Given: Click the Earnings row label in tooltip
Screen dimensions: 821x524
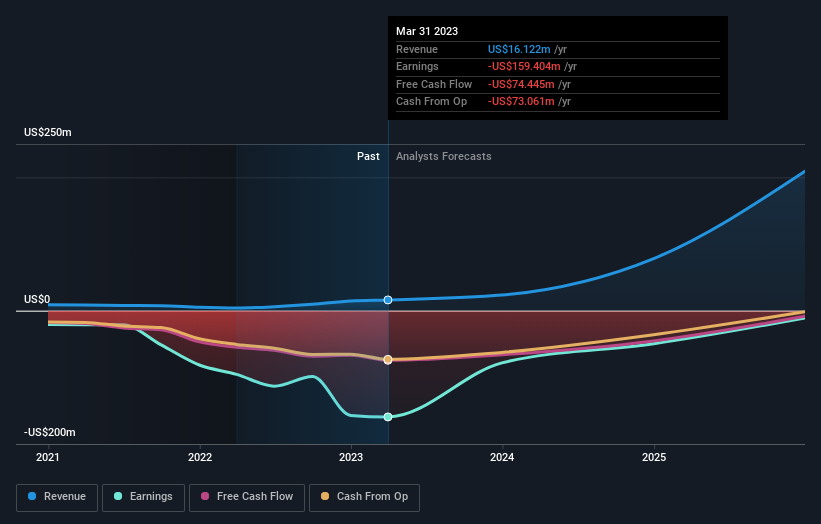Looking at the screenshot, I should pyautogui.click(x=417, y=66).
